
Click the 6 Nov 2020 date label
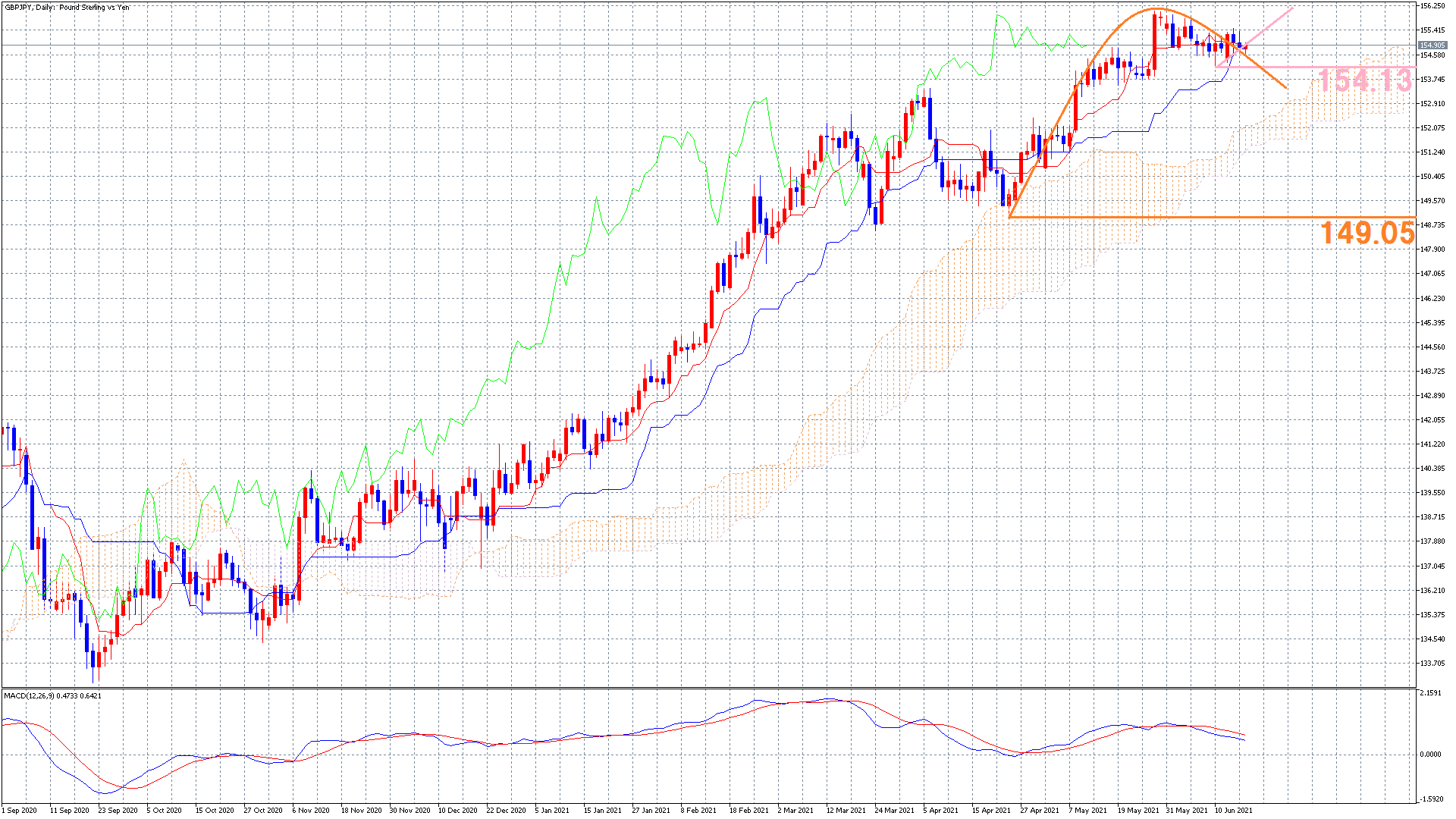point(310,810)
